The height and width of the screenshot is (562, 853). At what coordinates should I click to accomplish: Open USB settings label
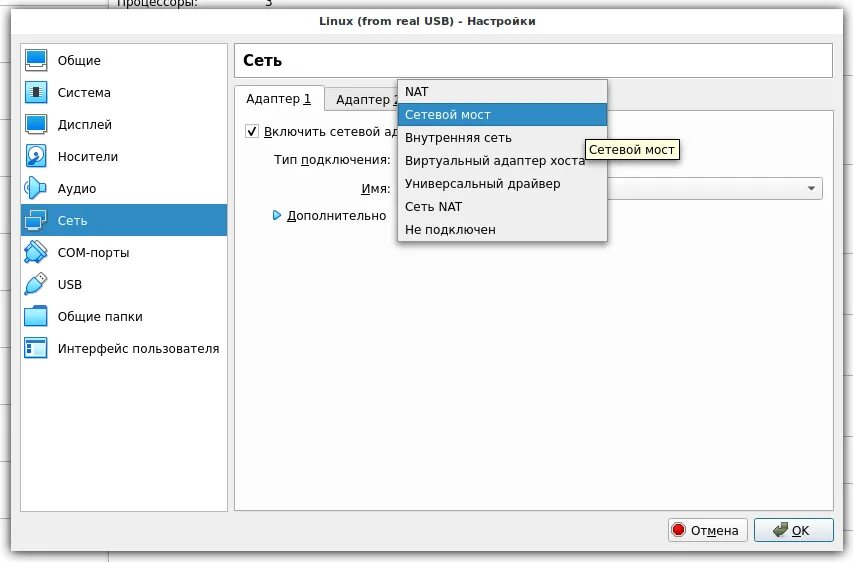click(x=70, y=285)
